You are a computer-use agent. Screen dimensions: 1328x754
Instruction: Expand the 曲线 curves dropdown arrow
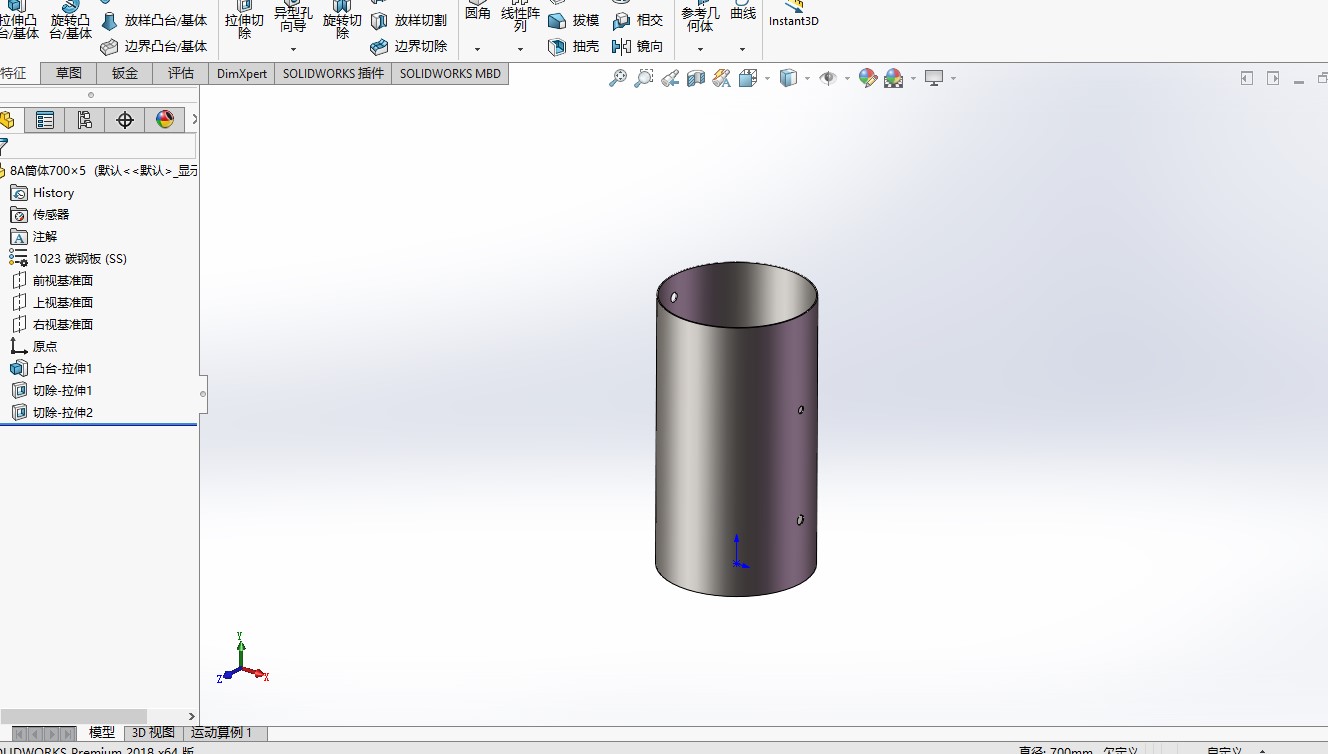pyautogui.click(x=742, y=49)
